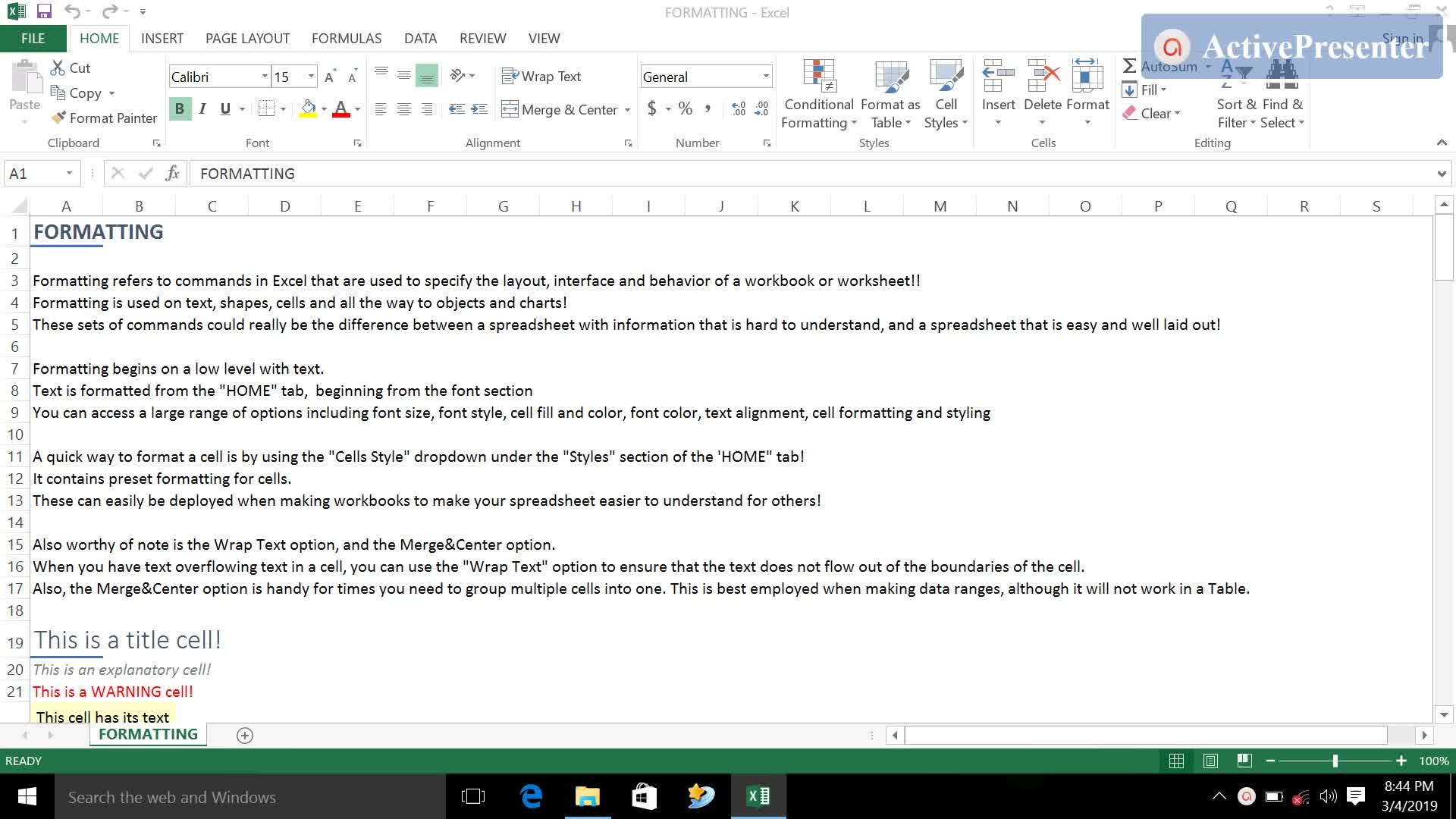Click Increase Decimal icon
Screen dimensions: 1456x819
click(x=739, y=109)
